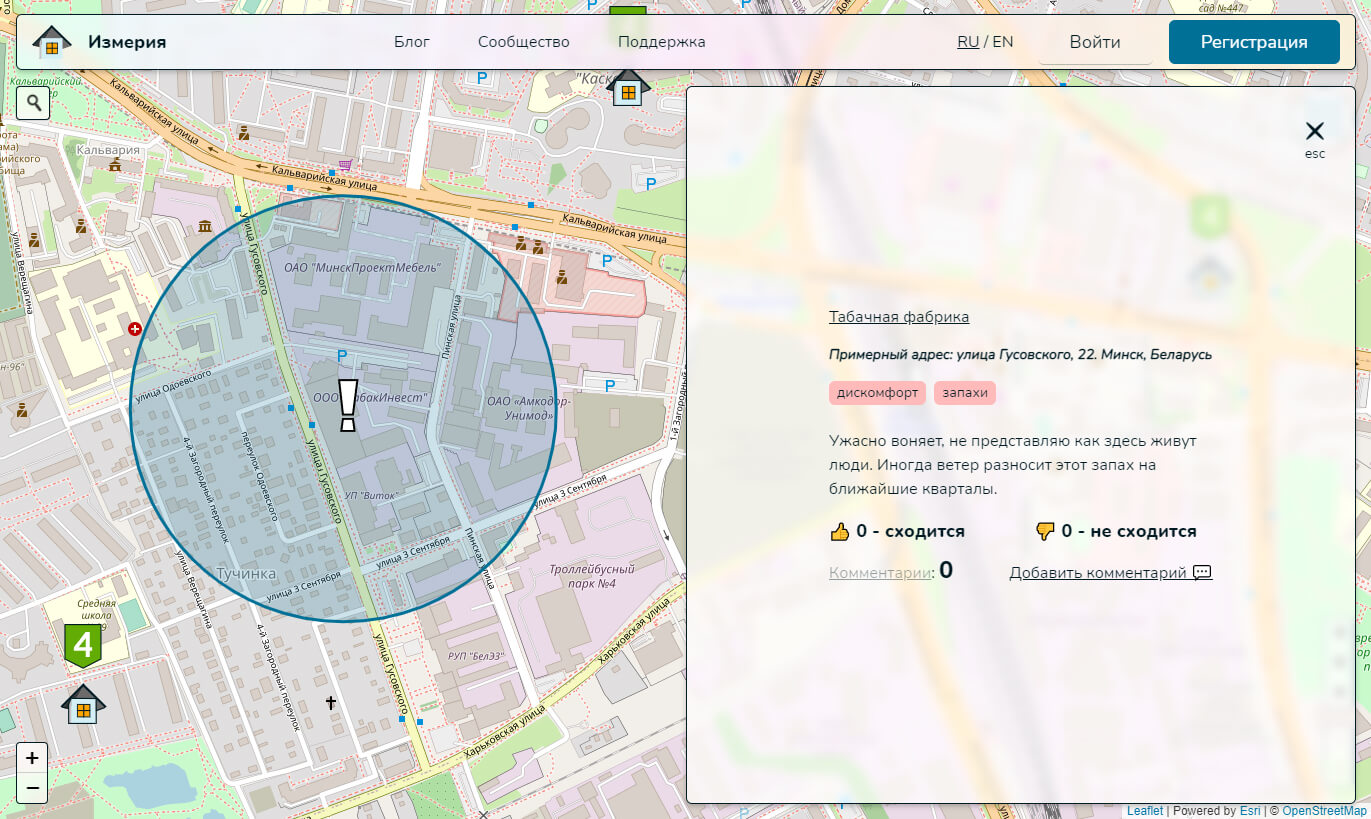Close the details panel with X icon
Screen dimensions: 1371x819
1315,131
